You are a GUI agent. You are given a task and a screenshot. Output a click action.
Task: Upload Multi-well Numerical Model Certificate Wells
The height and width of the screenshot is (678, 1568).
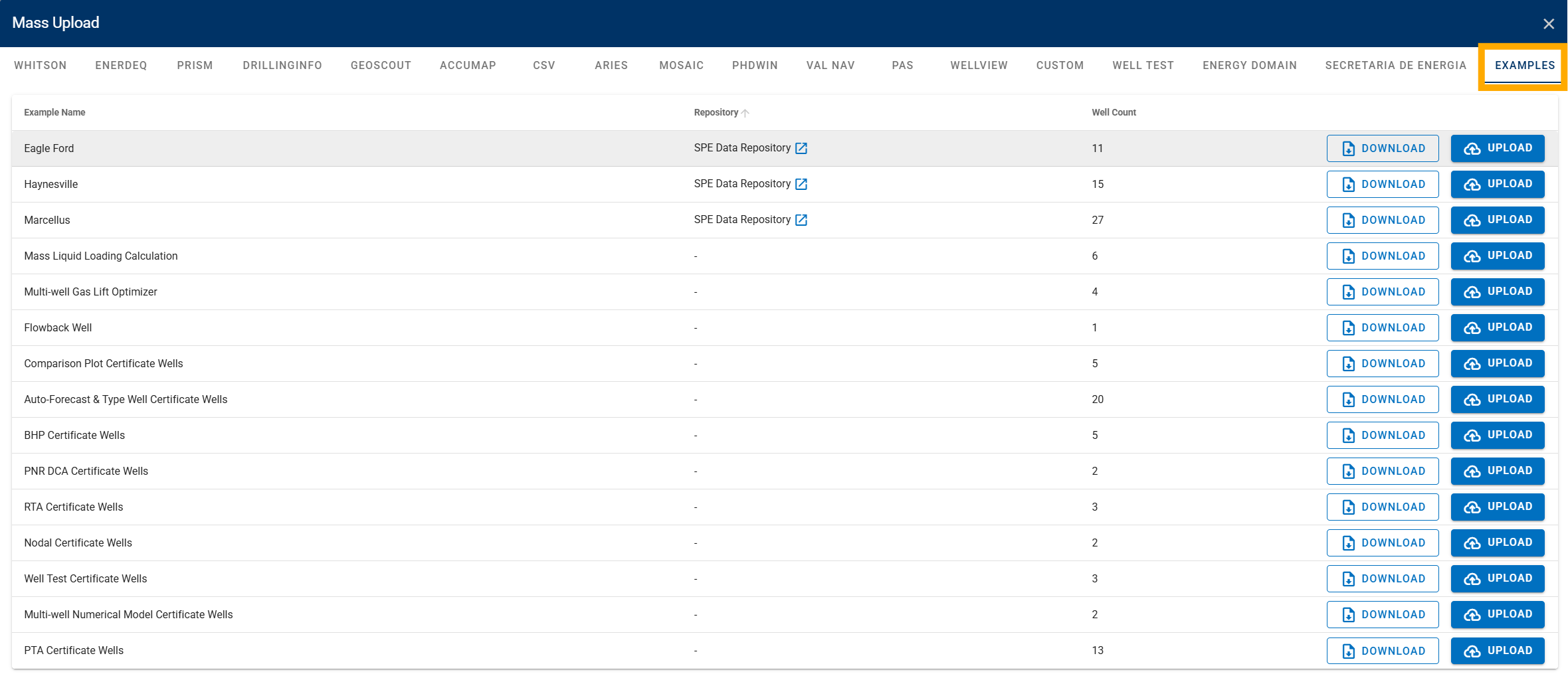[x=1498, y=614]
